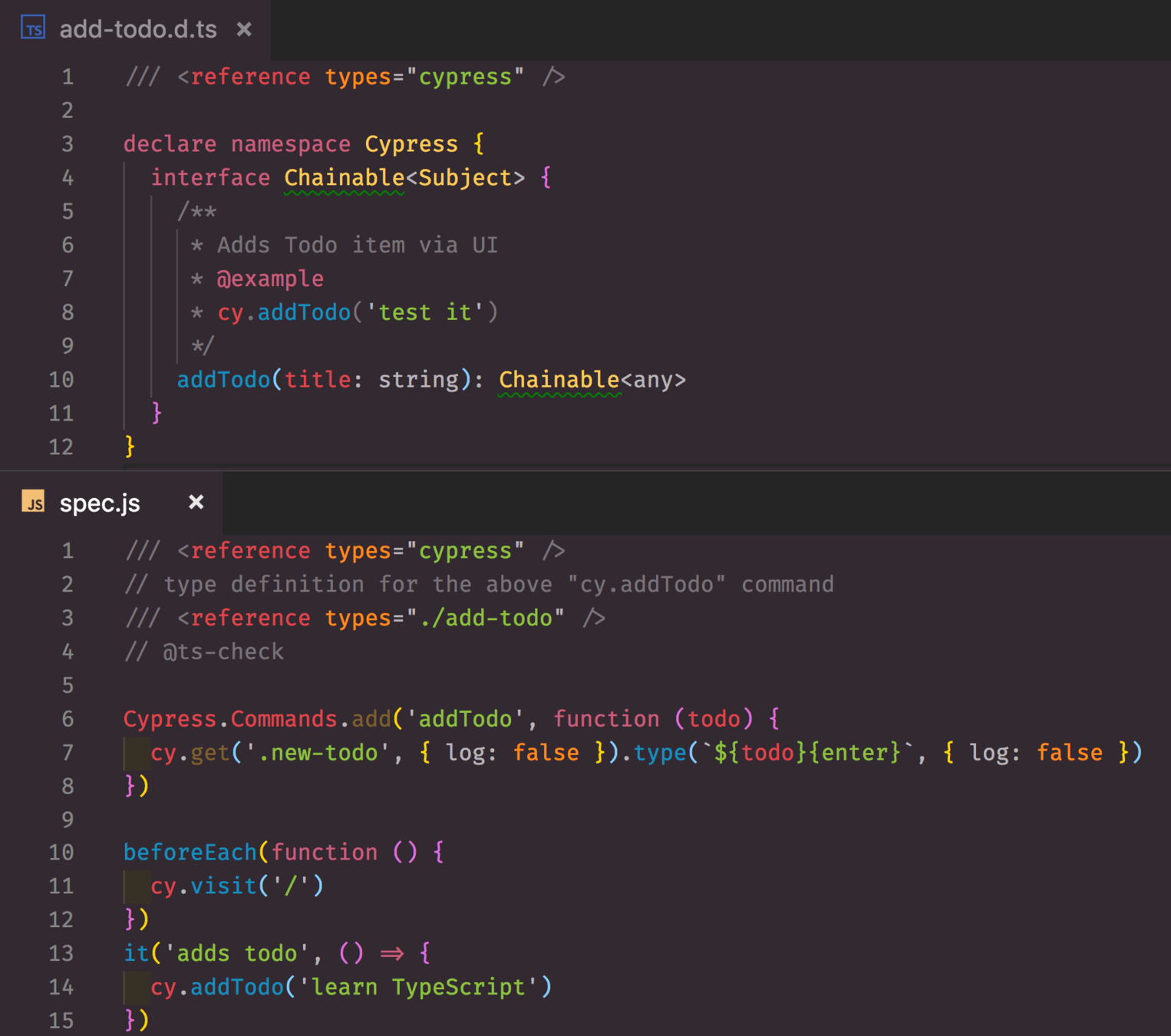Image resolution: width=1171 pixels, height=1036 pixels.
Task: Click the "Adds Todo item via UI" comment
Action: 357,246
